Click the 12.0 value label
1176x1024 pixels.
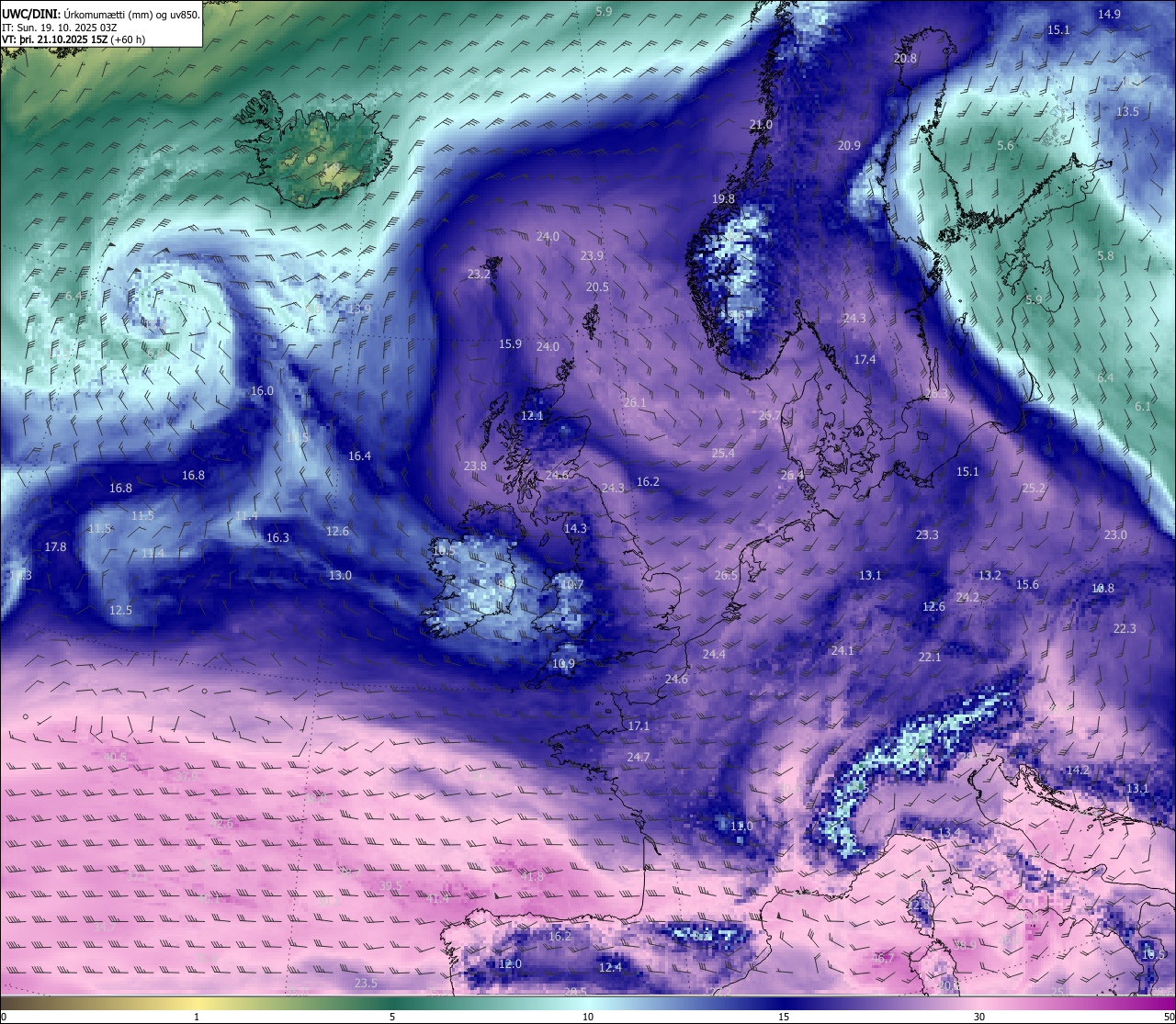(510, 963)
